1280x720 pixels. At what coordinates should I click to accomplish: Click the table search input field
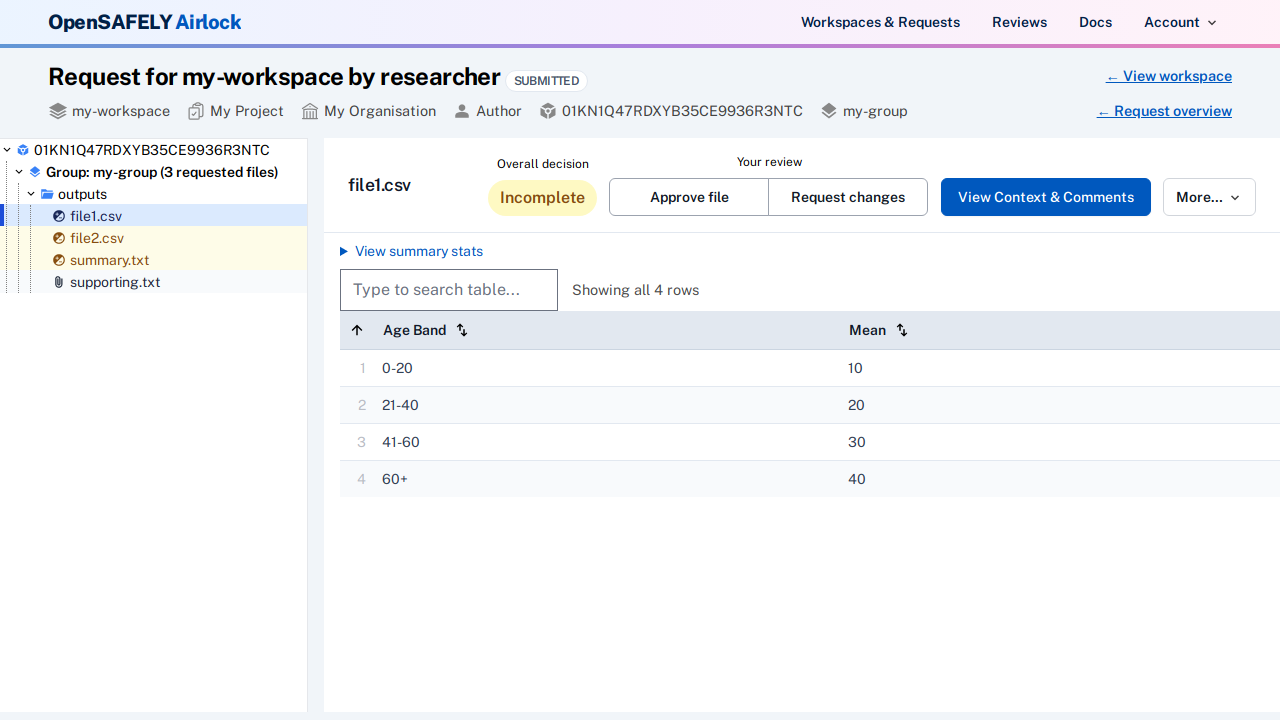click(x=448, y=290)
